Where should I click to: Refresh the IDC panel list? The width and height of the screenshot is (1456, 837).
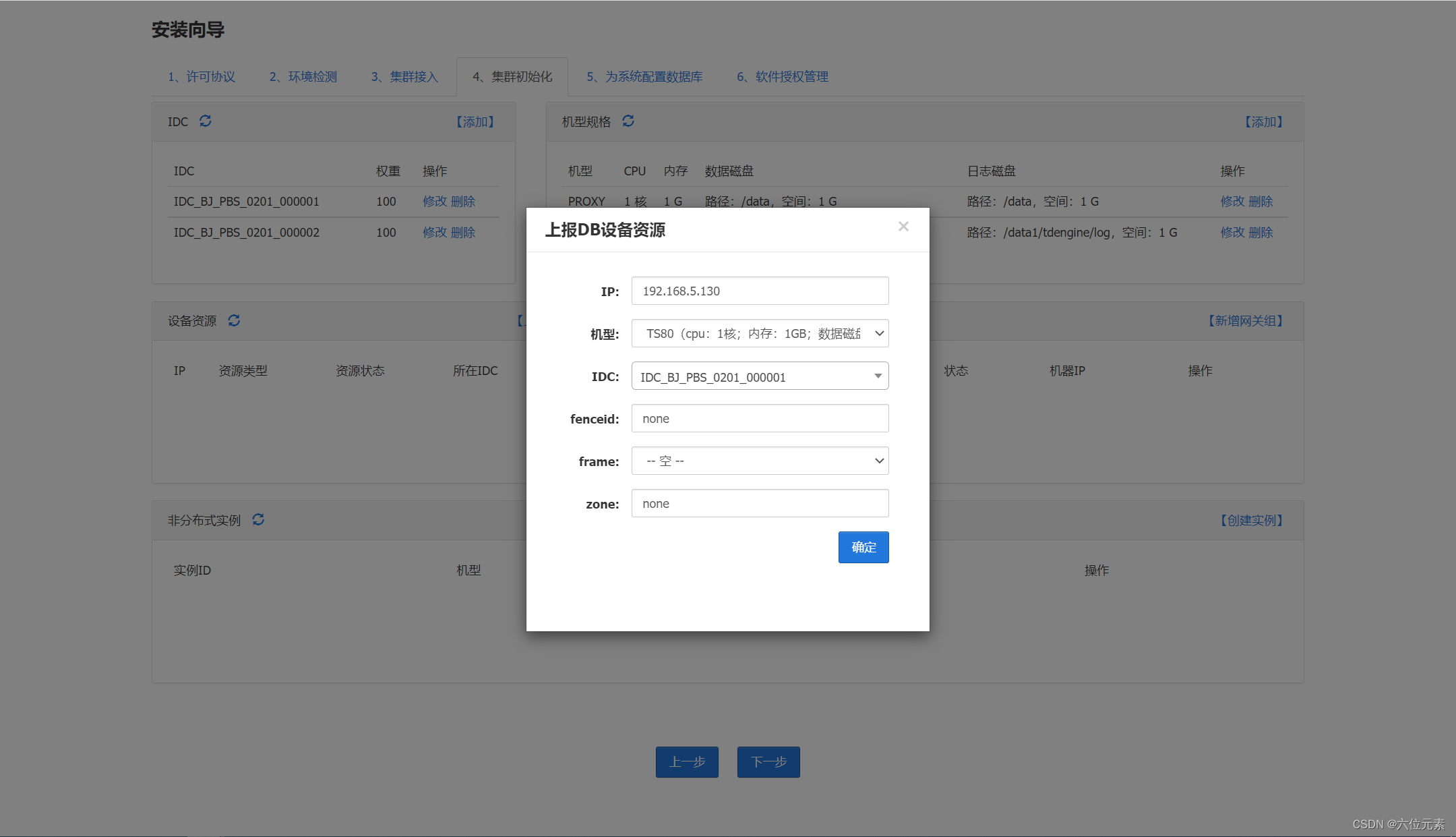click(206, 121)
